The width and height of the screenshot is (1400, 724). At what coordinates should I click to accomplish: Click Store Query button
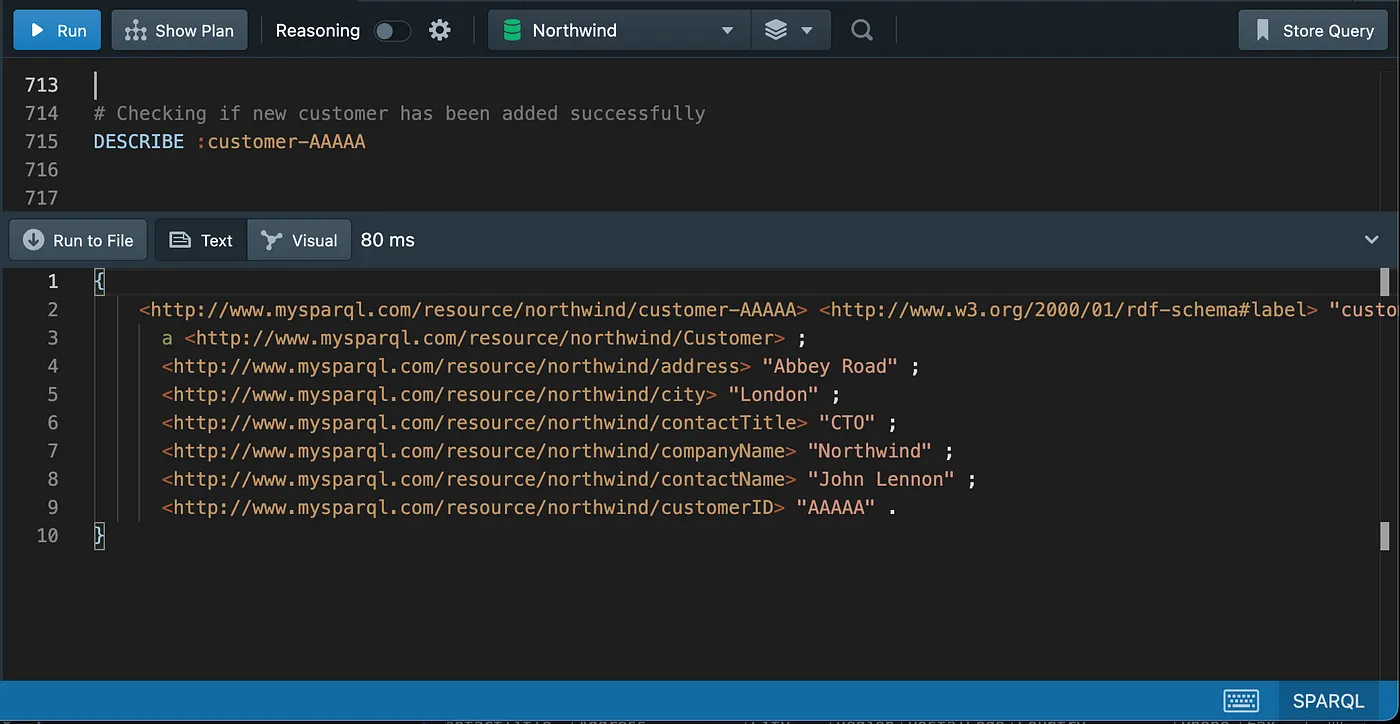[x=1314, y=31]
